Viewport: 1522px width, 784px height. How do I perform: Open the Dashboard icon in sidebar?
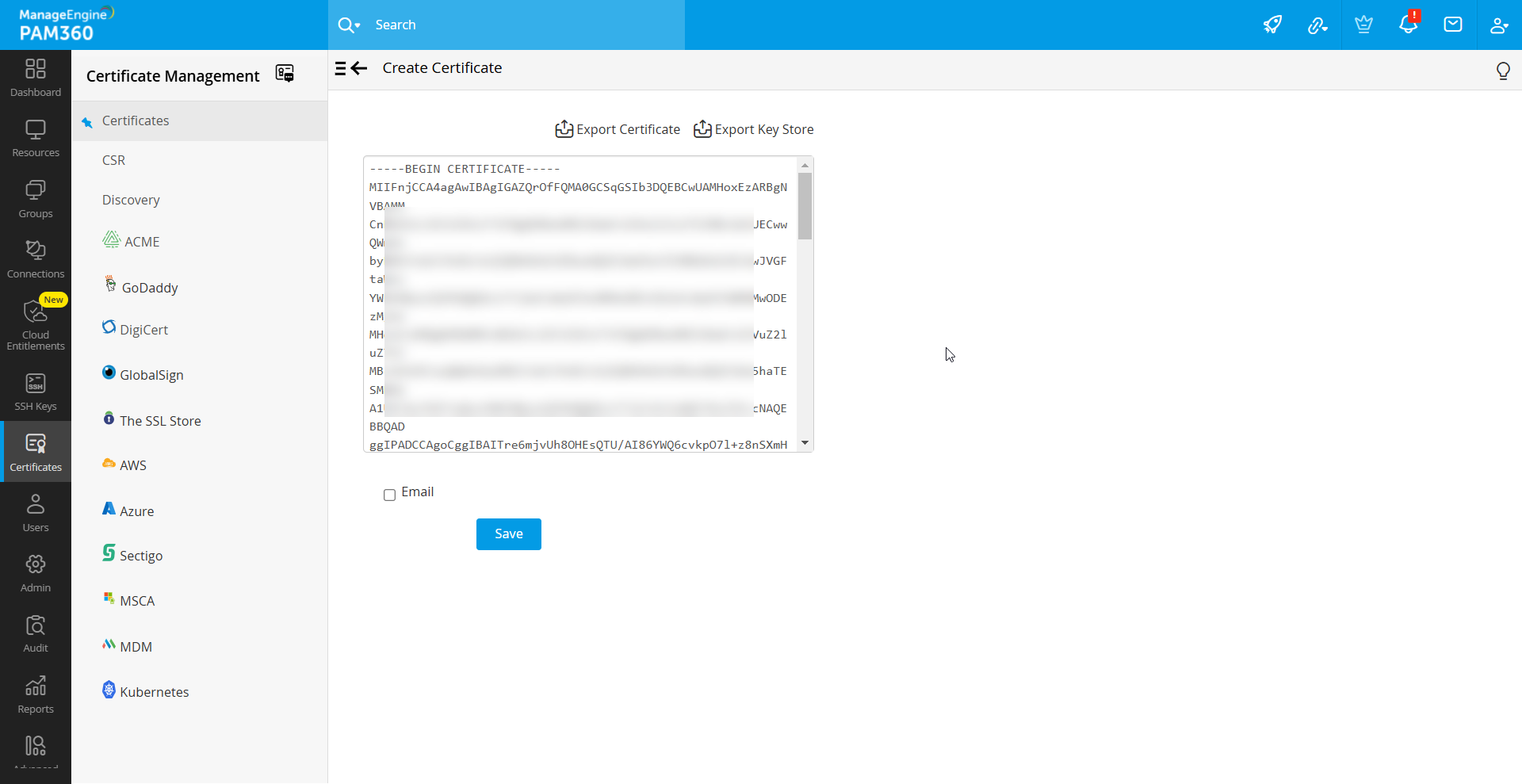tap(36, 78)
